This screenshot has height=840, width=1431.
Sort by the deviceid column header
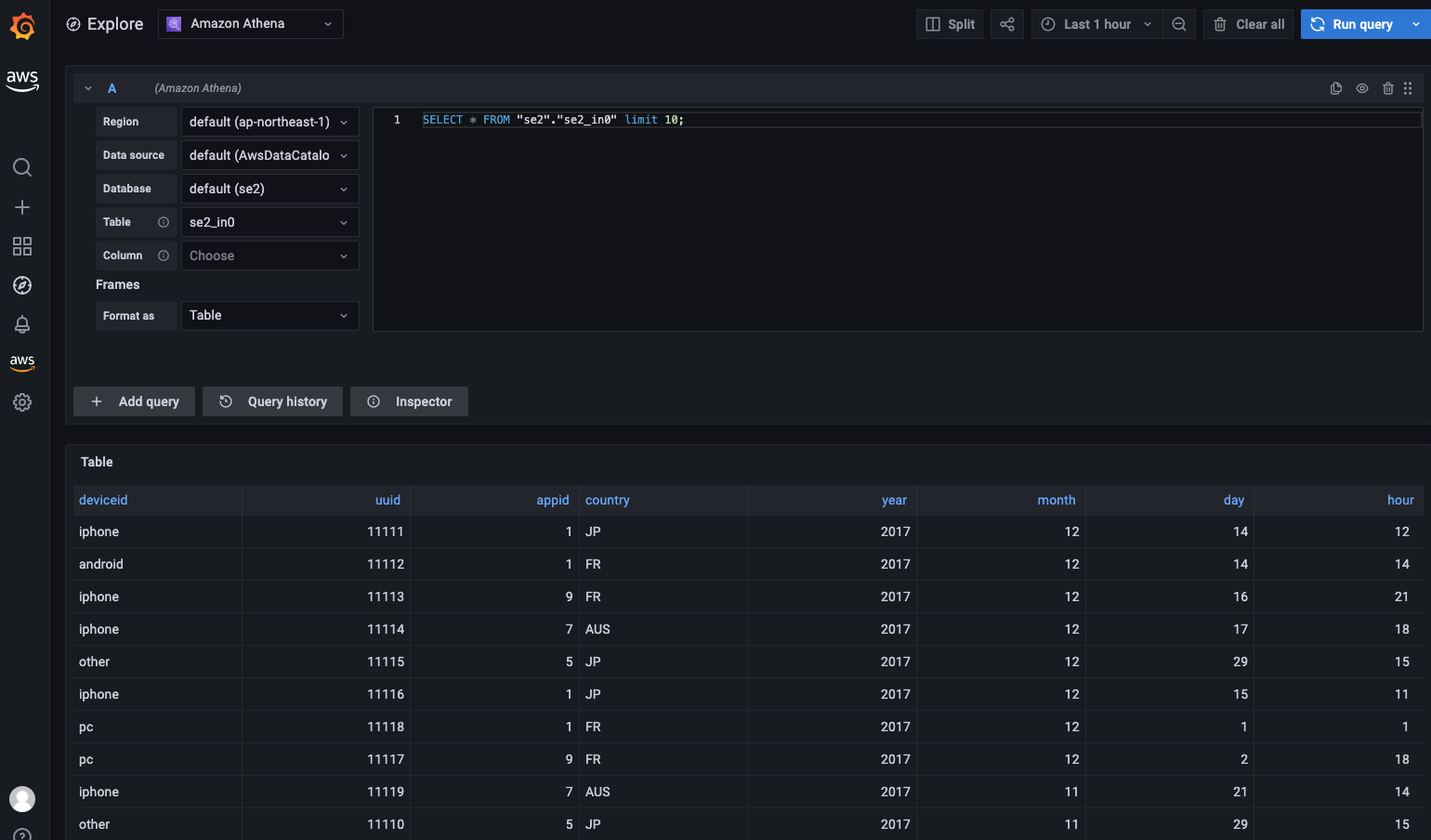pyautogui.click(x=103, y=500)
